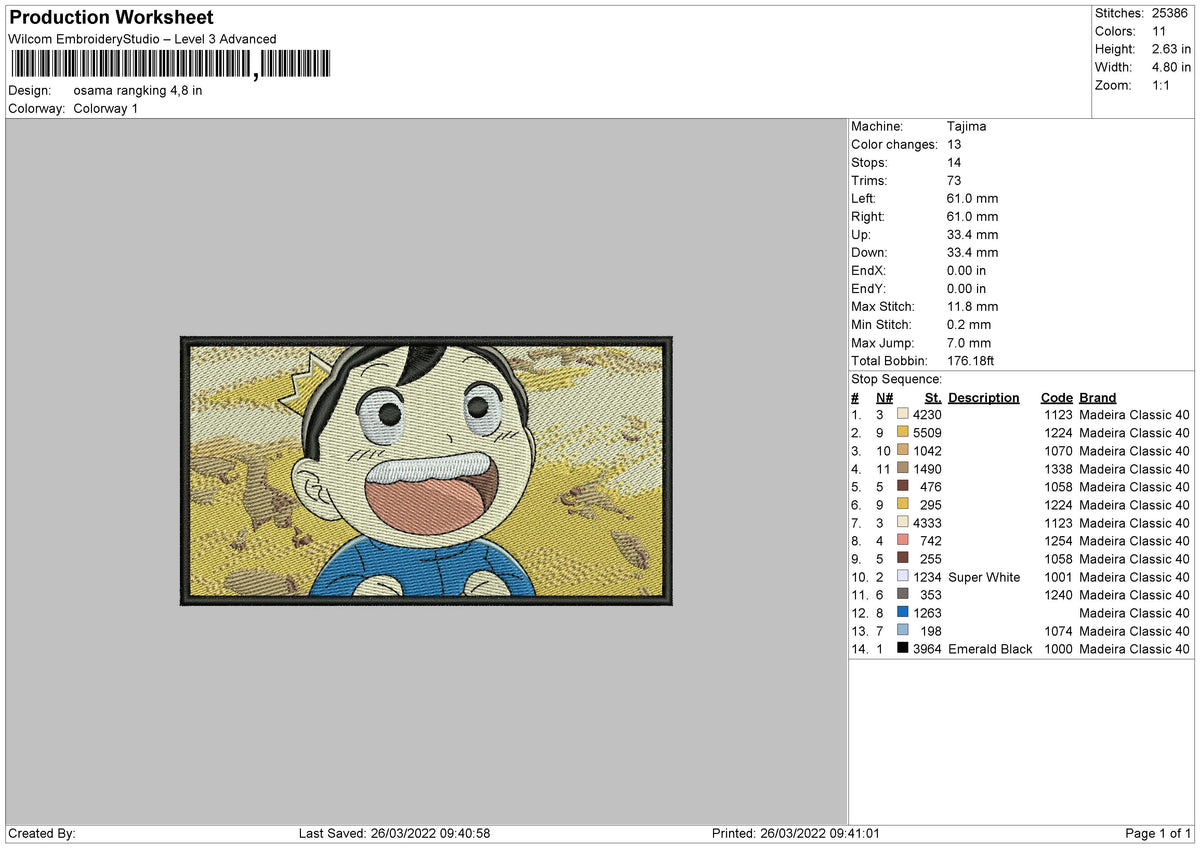Click the 'Brand' column header

tap(1098, 398)
